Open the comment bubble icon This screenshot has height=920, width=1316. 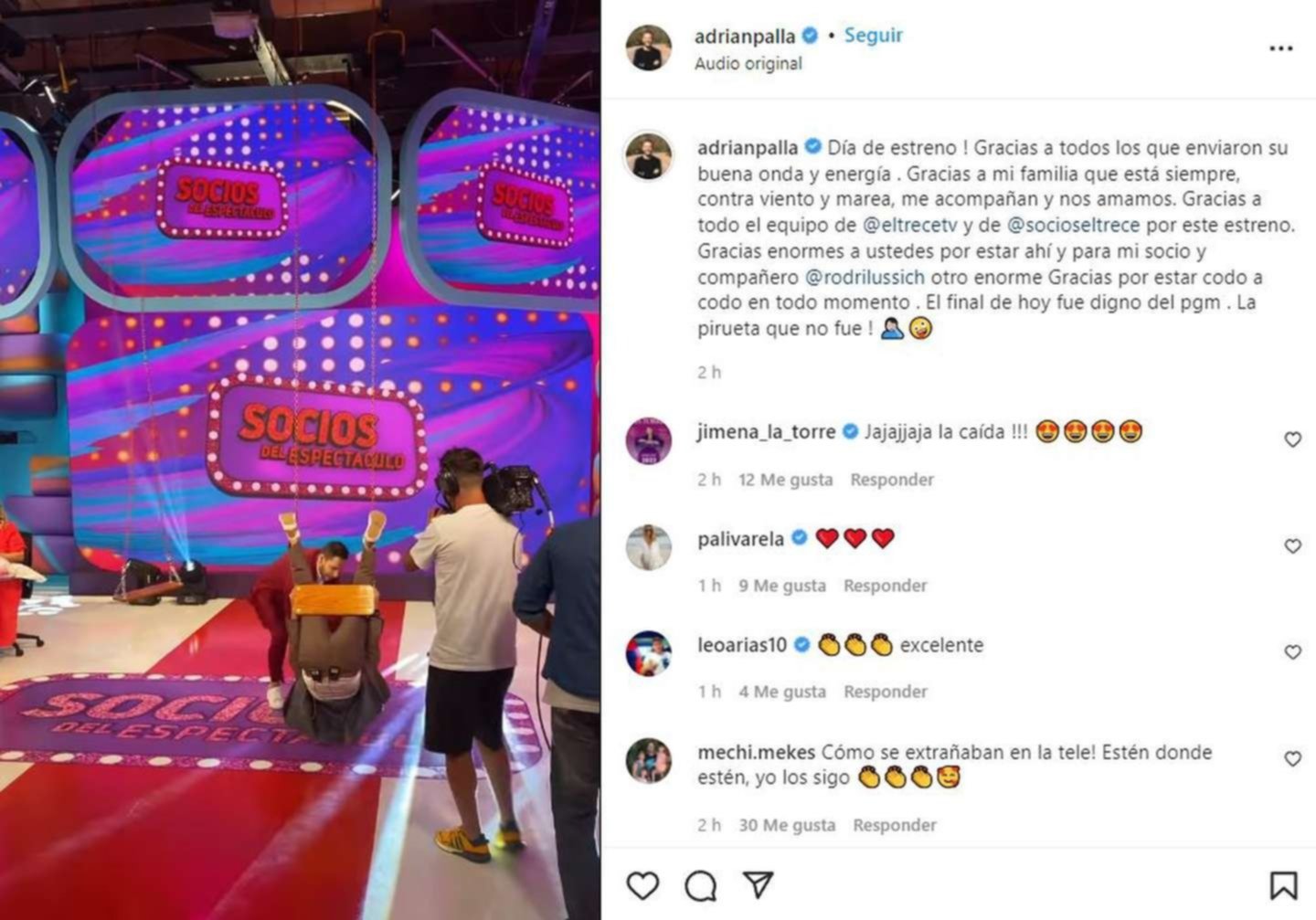(701, 885)
